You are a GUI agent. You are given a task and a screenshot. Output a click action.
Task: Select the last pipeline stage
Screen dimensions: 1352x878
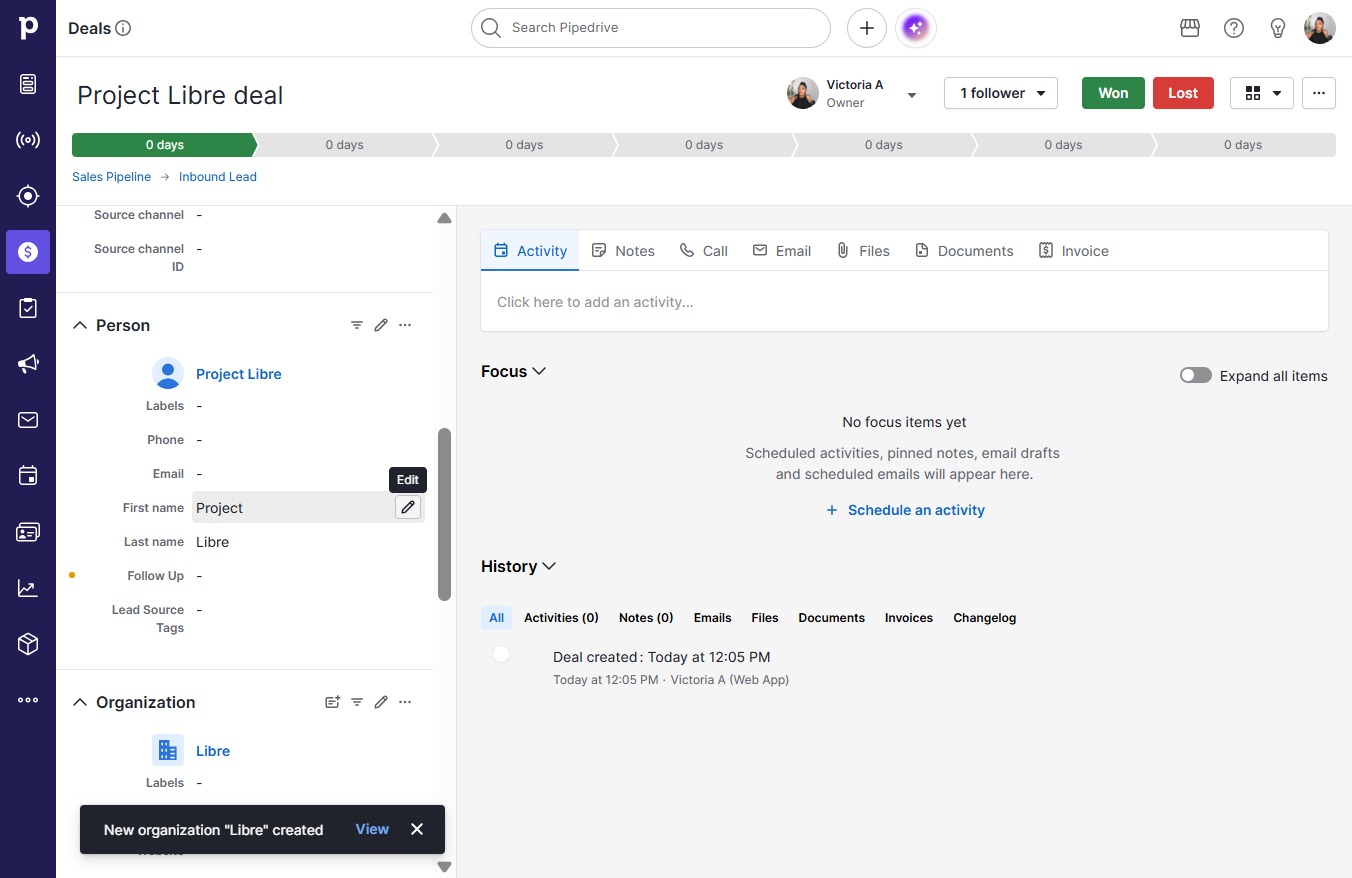1244,145
